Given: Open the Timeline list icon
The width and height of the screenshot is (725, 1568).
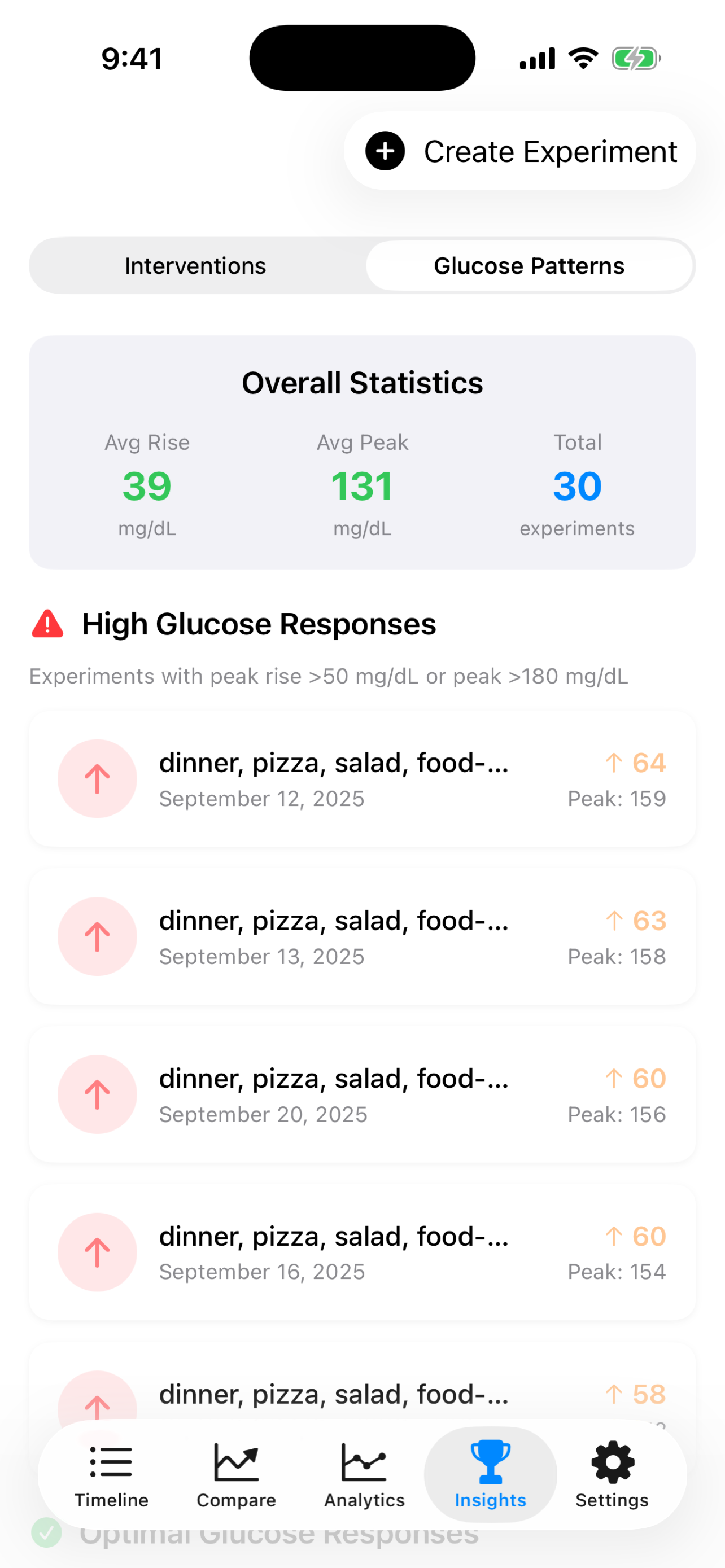Looking at the screenshot, I should pos(111,1462).
